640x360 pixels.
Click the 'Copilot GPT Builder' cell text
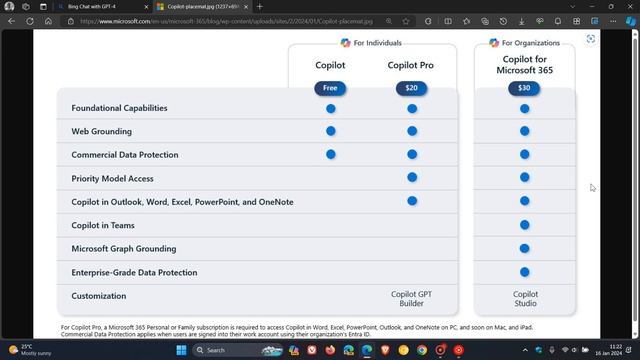pyautogui.click(x=411, y=299)
